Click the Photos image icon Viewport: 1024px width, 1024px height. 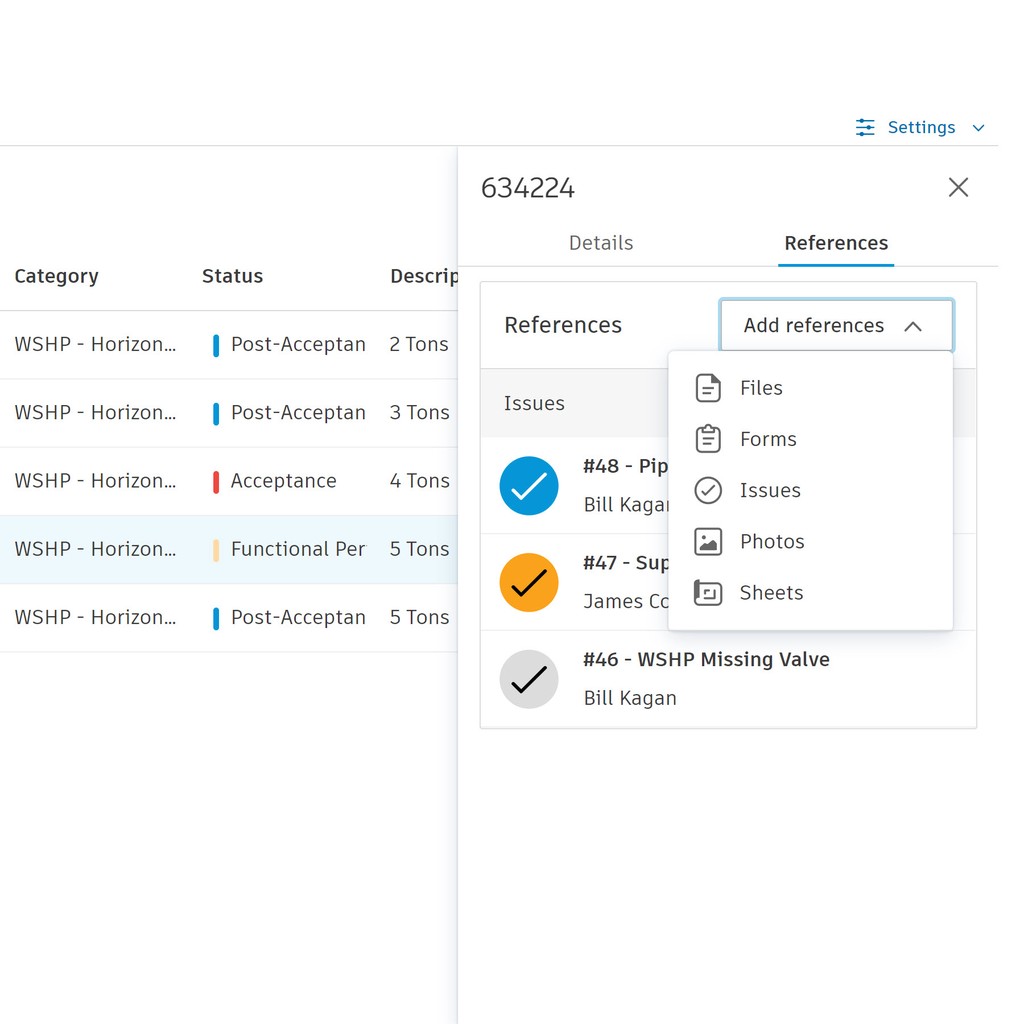click(x=707, y=541)
